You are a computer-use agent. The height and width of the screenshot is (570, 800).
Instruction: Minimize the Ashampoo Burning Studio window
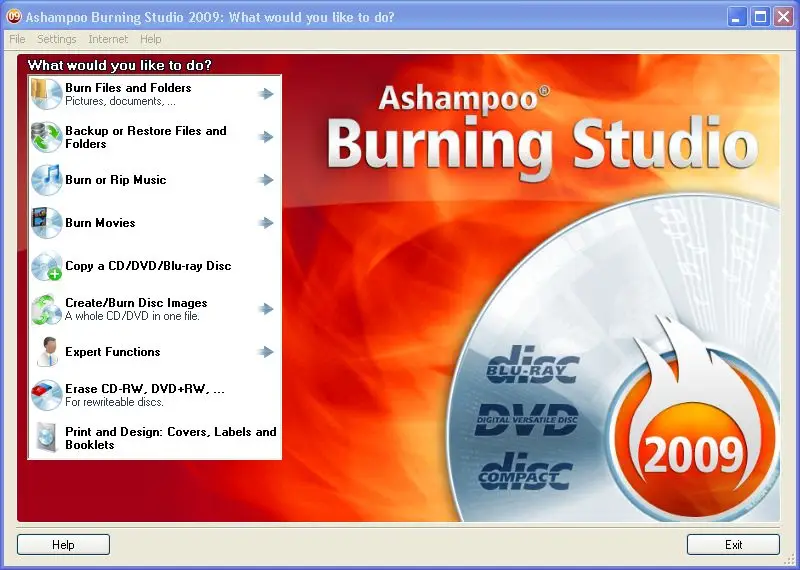736,17
